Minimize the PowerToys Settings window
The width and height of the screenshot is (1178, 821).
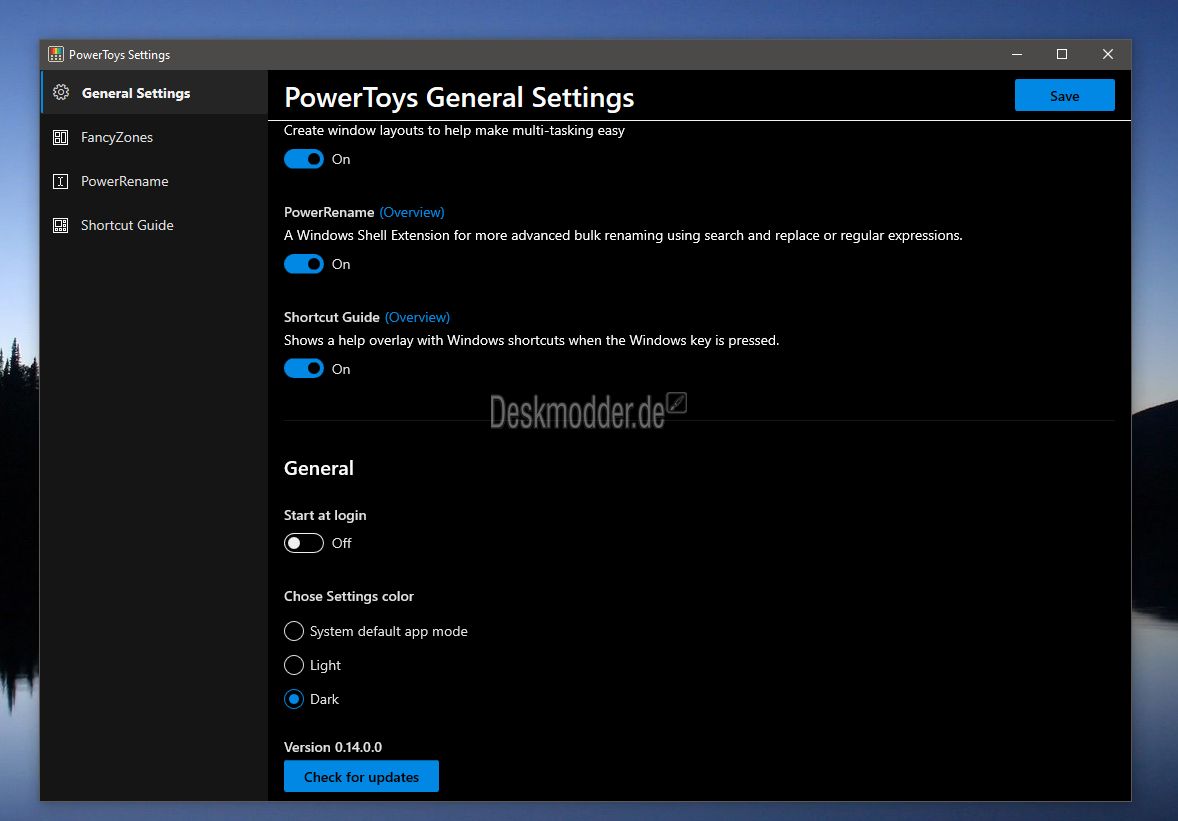point(1016,54)
